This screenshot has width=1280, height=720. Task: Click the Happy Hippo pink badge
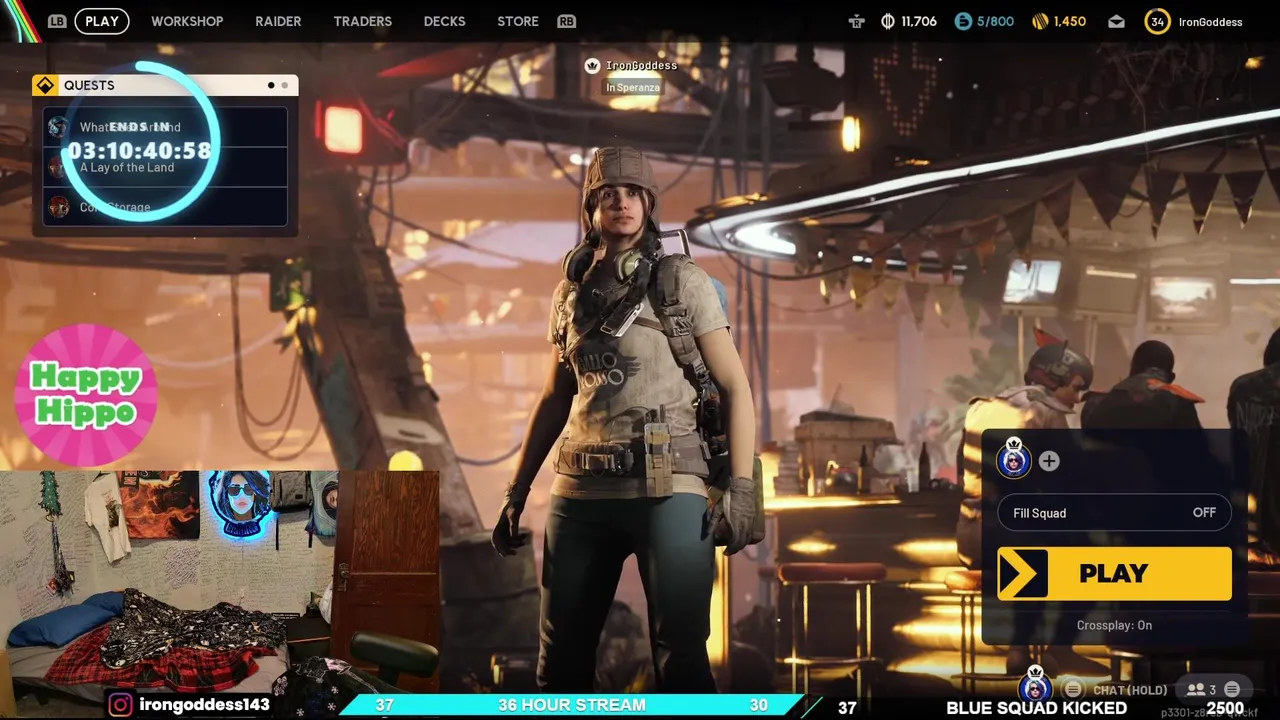pos(85,395)
